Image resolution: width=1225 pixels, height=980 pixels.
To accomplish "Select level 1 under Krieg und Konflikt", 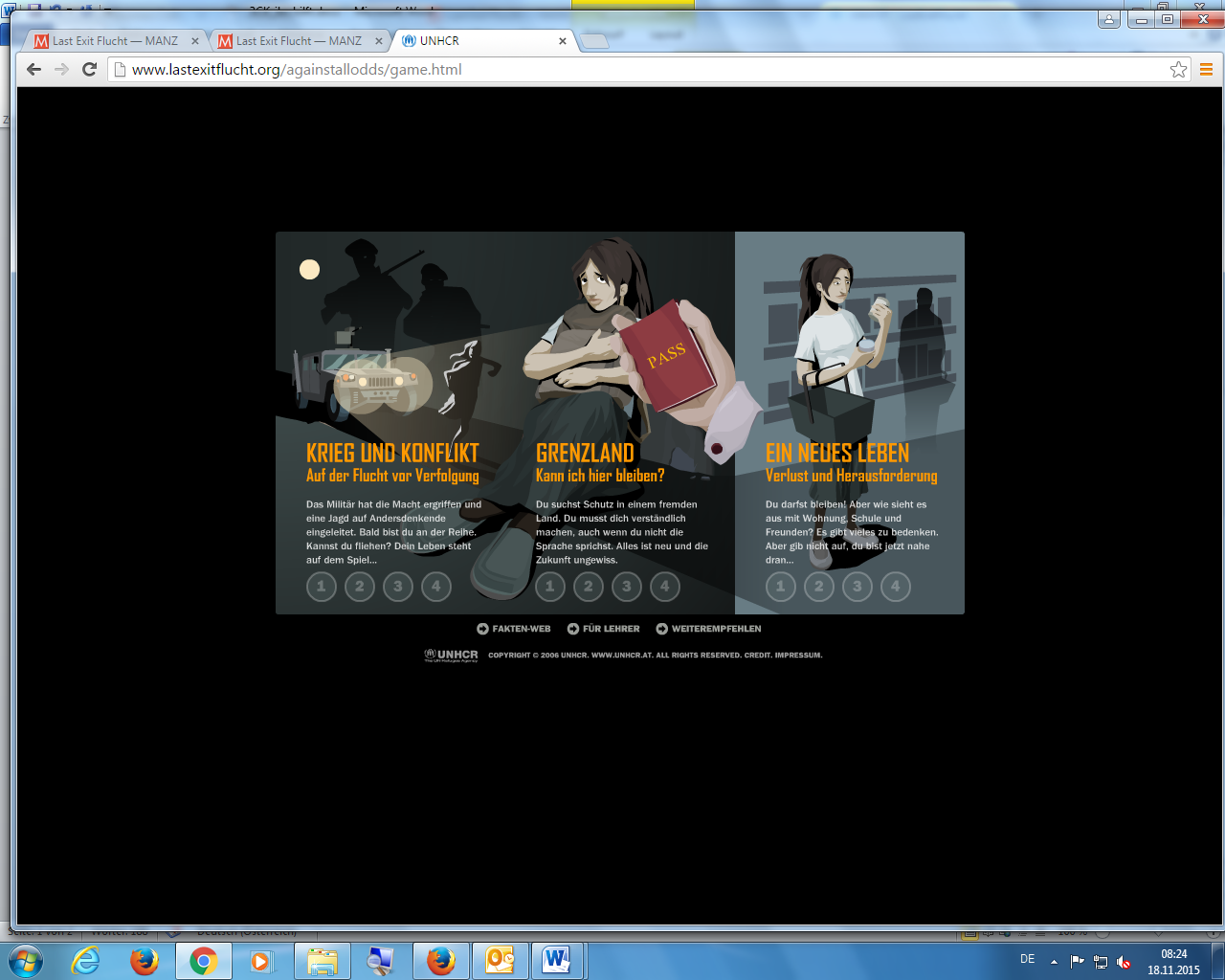I will tap(322, 587).
